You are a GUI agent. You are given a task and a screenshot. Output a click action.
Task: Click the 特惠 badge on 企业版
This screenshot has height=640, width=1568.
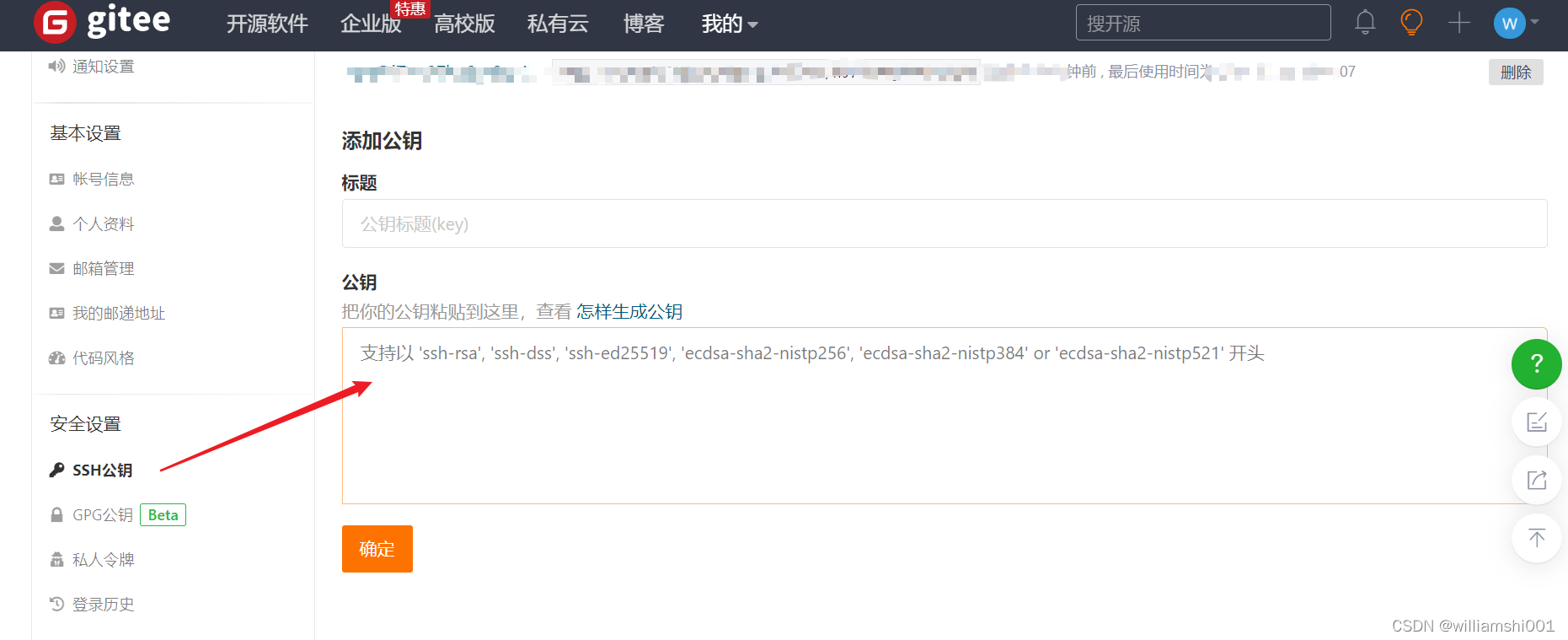click(x=410, y=9)
